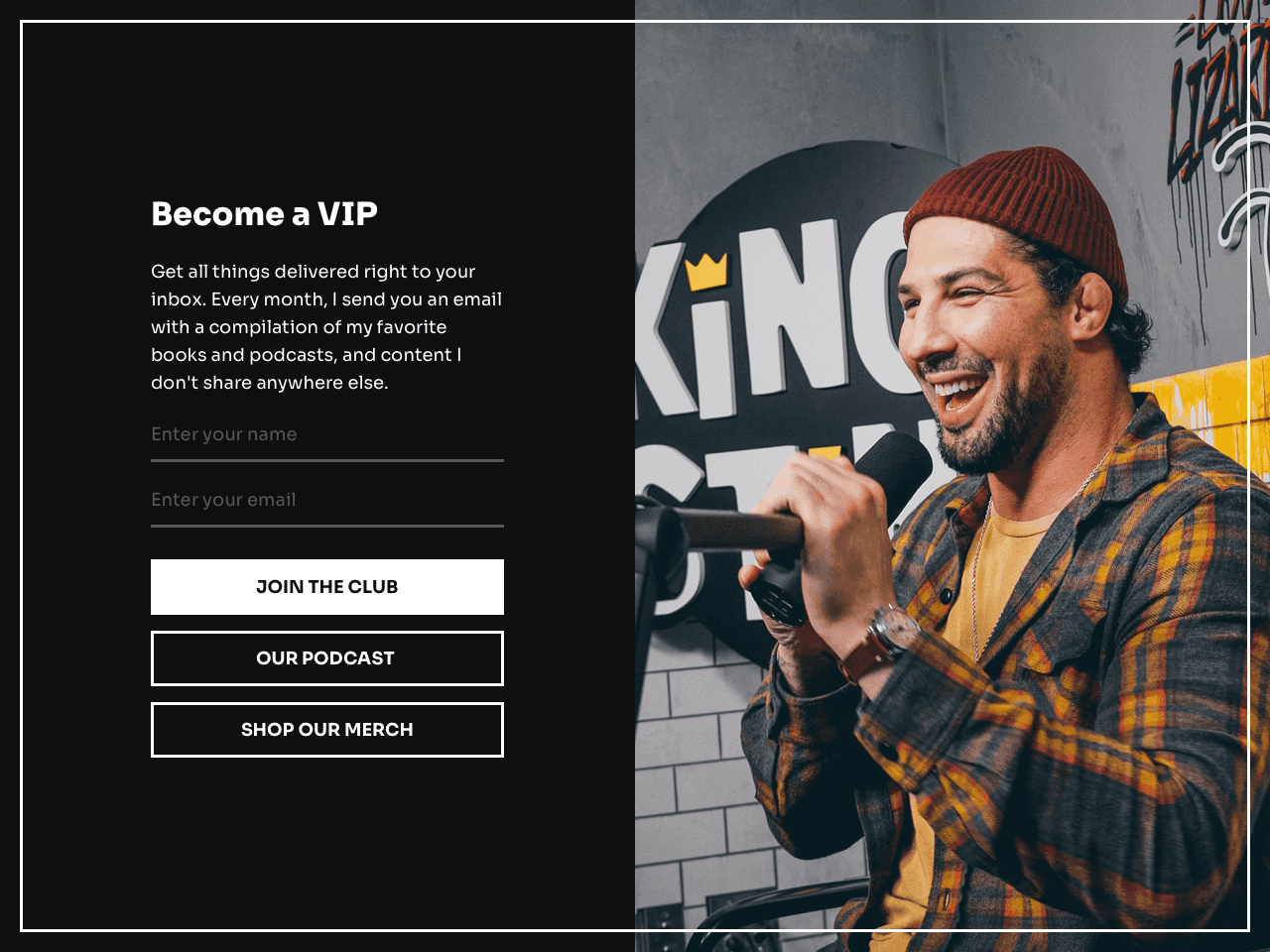Focus the 'Enter your email' field
The width and height of the screenshot is (1270, 952).
(327, 500)
